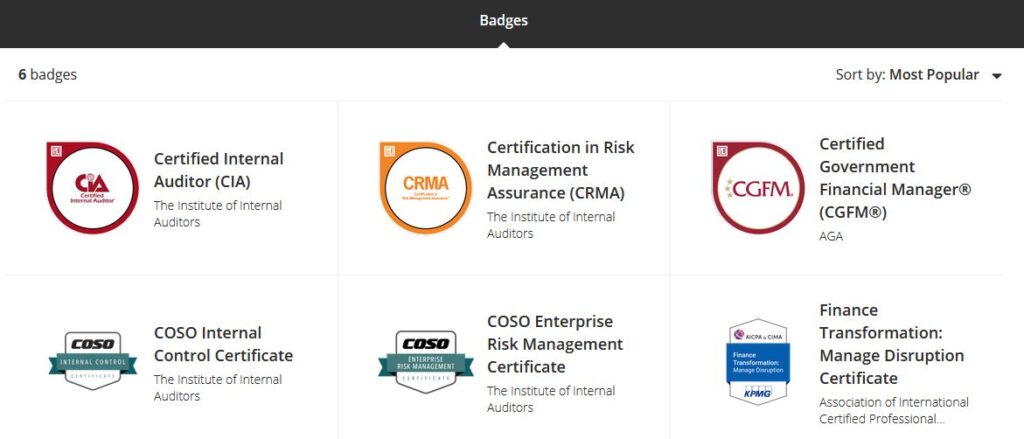Viewport: 1024px width, 439px height.
Task: Open Certified Government Financial Manager title link
Action: pyautogui.click(x=894, y=178)
